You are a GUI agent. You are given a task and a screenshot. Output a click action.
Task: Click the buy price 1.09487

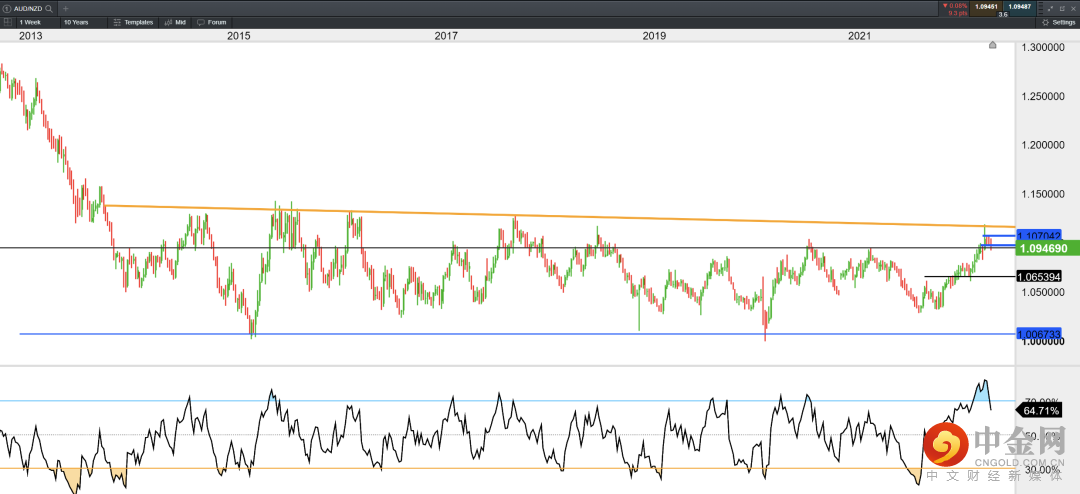1019,7
